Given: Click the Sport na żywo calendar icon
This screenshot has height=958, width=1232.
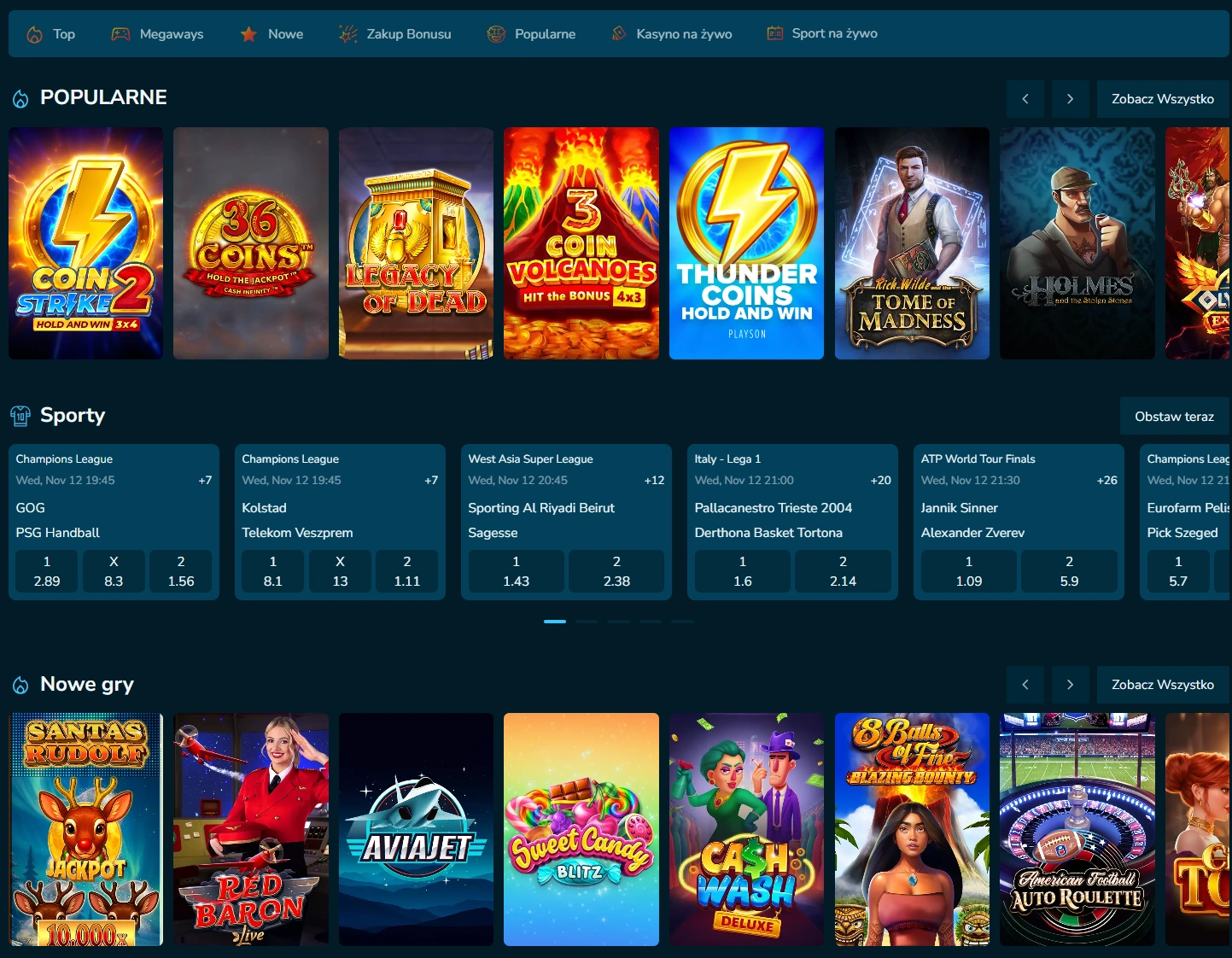Looking at the screenshot, I should (x=774, y=33).
